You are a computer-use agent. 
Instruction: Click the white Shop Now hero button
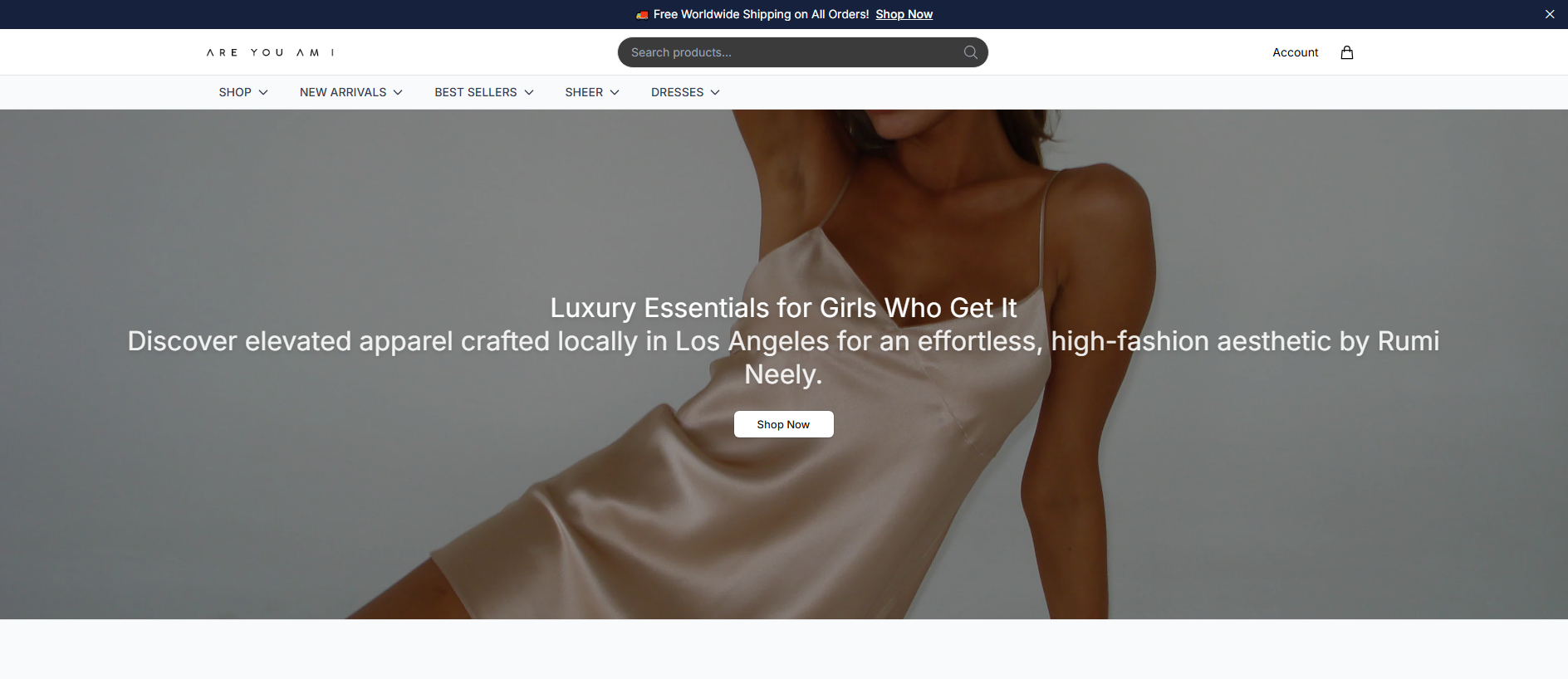(x=783, y=424)
